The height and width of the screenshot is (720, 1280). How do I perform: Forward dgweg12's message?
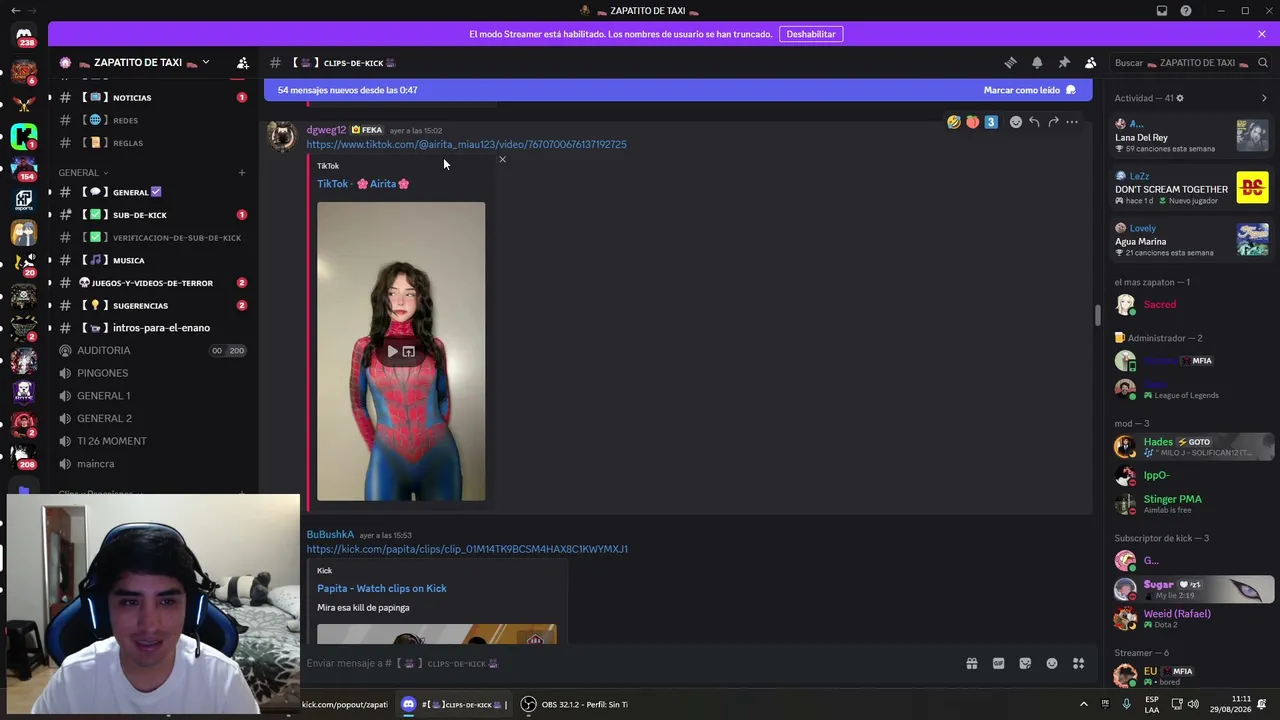[x=1053, y=122]
